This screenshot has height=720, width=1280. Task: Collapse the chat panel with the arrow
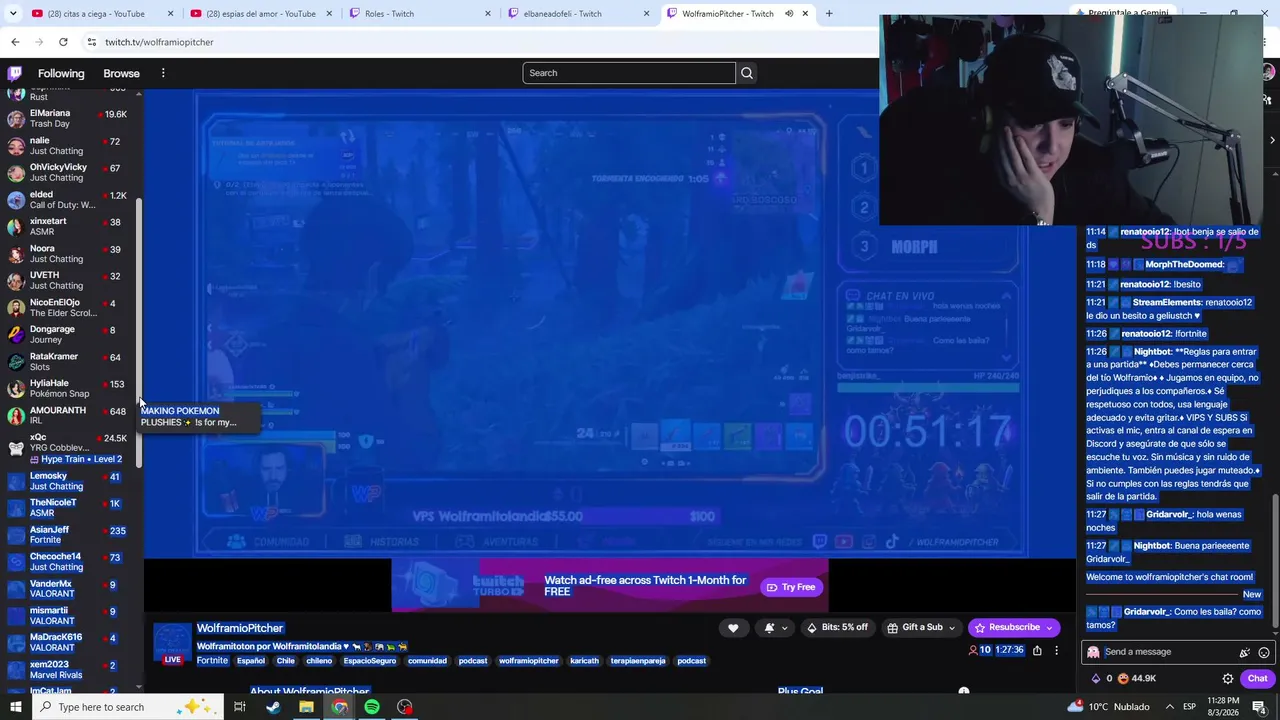pos(1272,140)
